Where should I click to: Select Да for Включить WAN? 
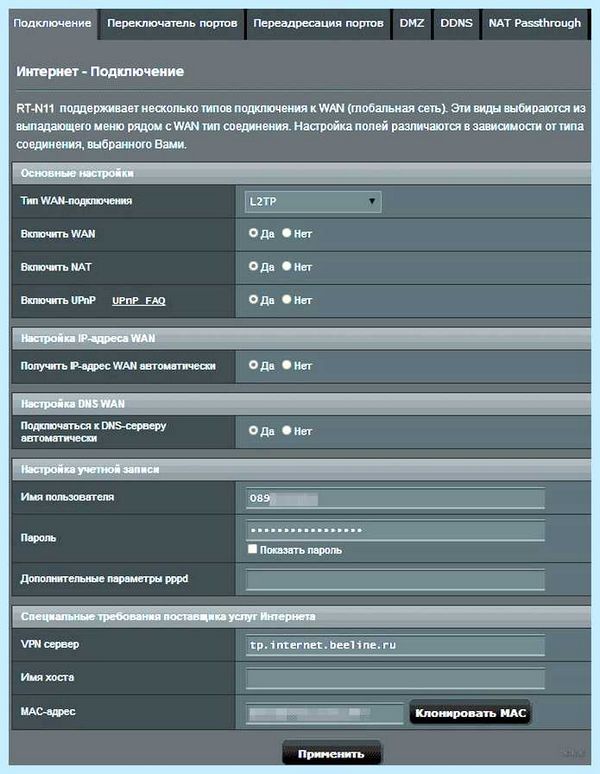pos(253,233)
